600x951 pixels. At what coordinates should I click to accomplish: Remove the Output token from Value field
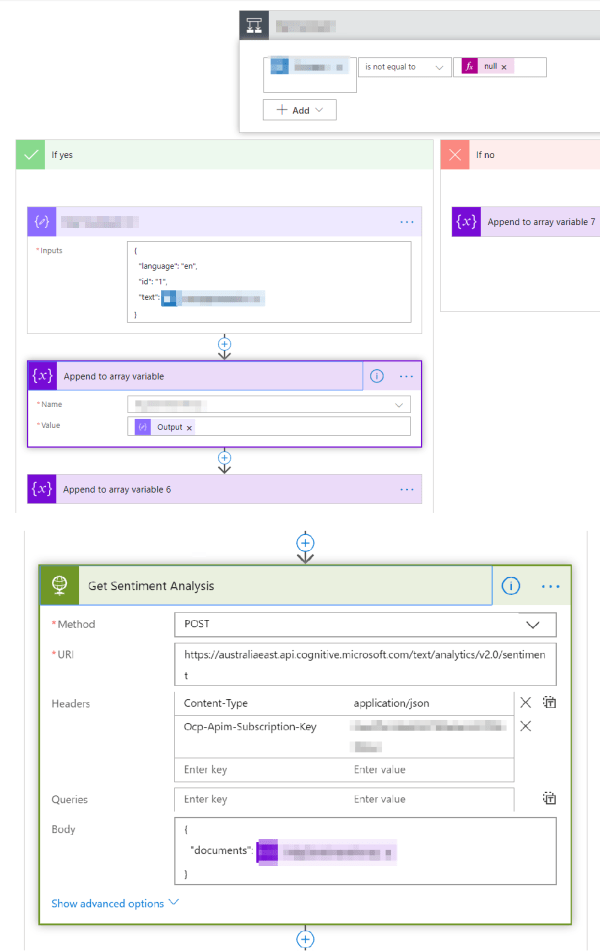190,427
